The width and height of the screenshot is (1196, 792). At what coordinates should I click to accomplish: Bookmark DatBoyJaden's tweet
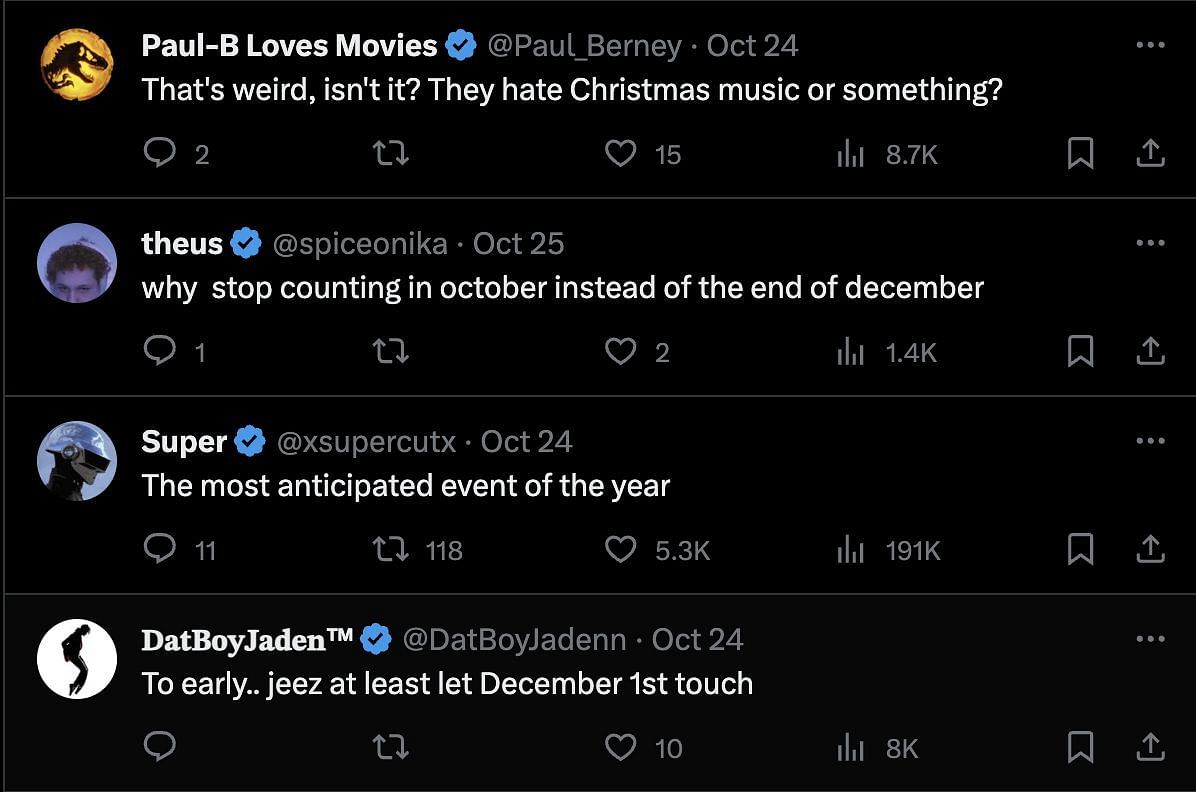pos(1080,747)
